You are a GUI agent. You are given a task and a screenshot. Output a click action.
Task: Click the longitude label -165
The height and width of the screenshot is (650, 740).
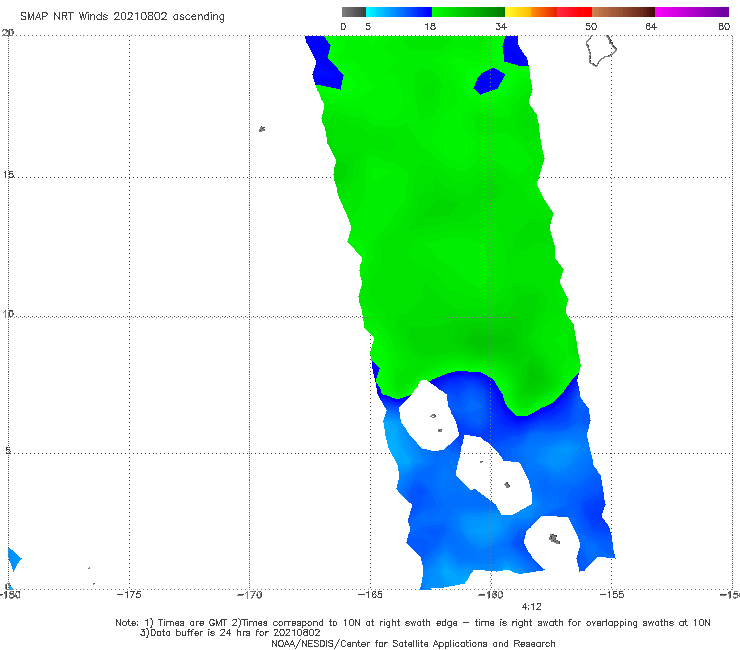(x=370, y=595)
